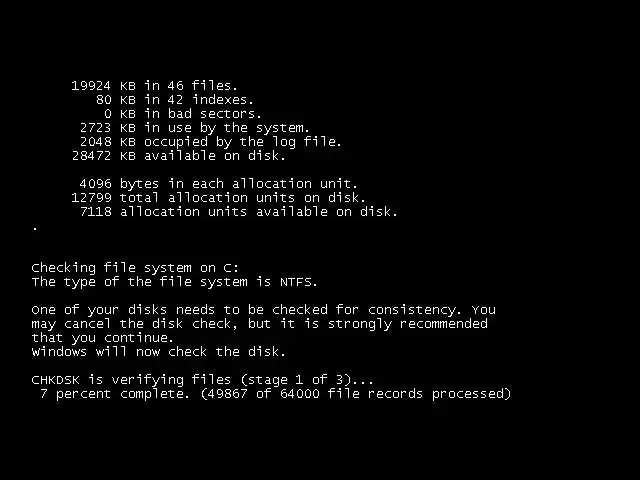Click 'Windows will now check the disk.'
The height and width of the screenshot is (480, 640).
point(159,352)
